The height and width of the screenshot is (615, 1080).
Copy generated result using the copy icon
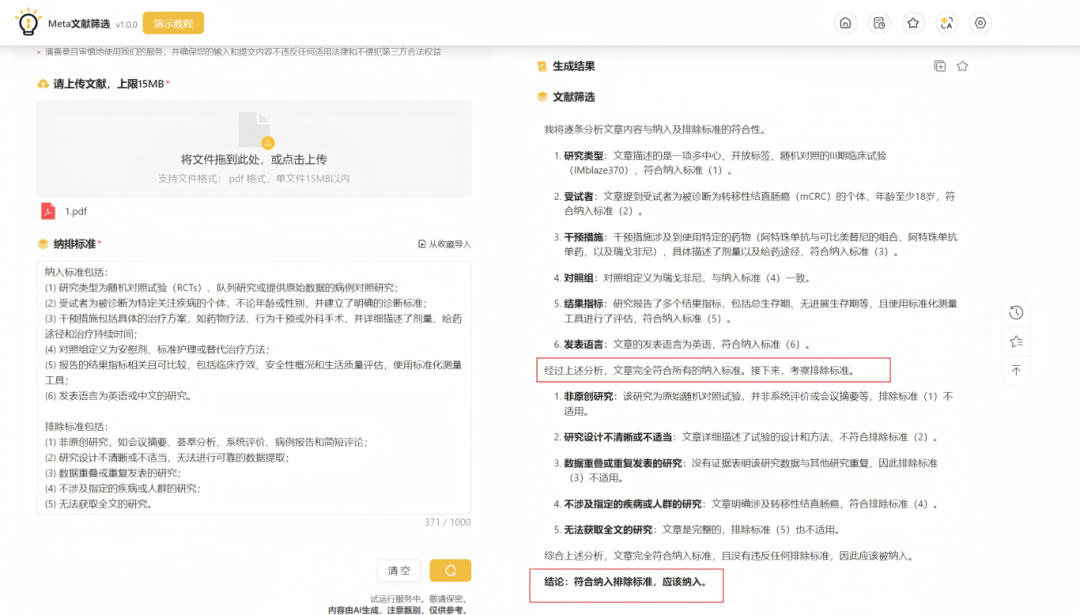(939, 66)
